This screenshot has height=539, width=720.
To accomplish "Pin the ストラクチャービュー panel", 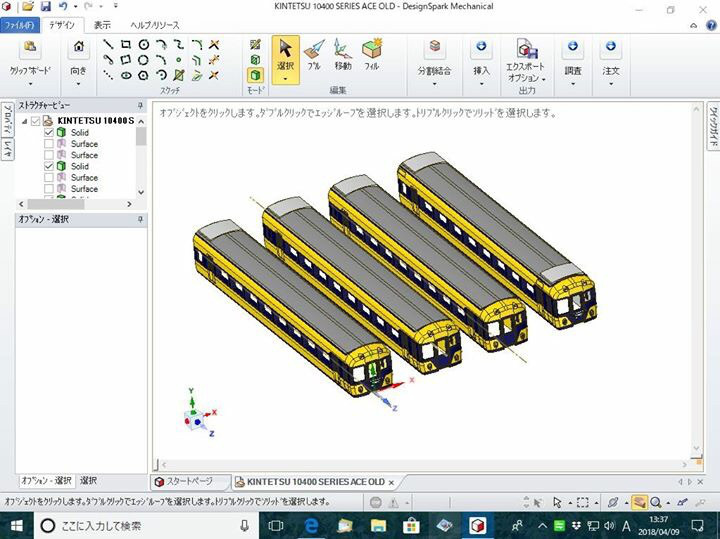I will pos(141,106).
